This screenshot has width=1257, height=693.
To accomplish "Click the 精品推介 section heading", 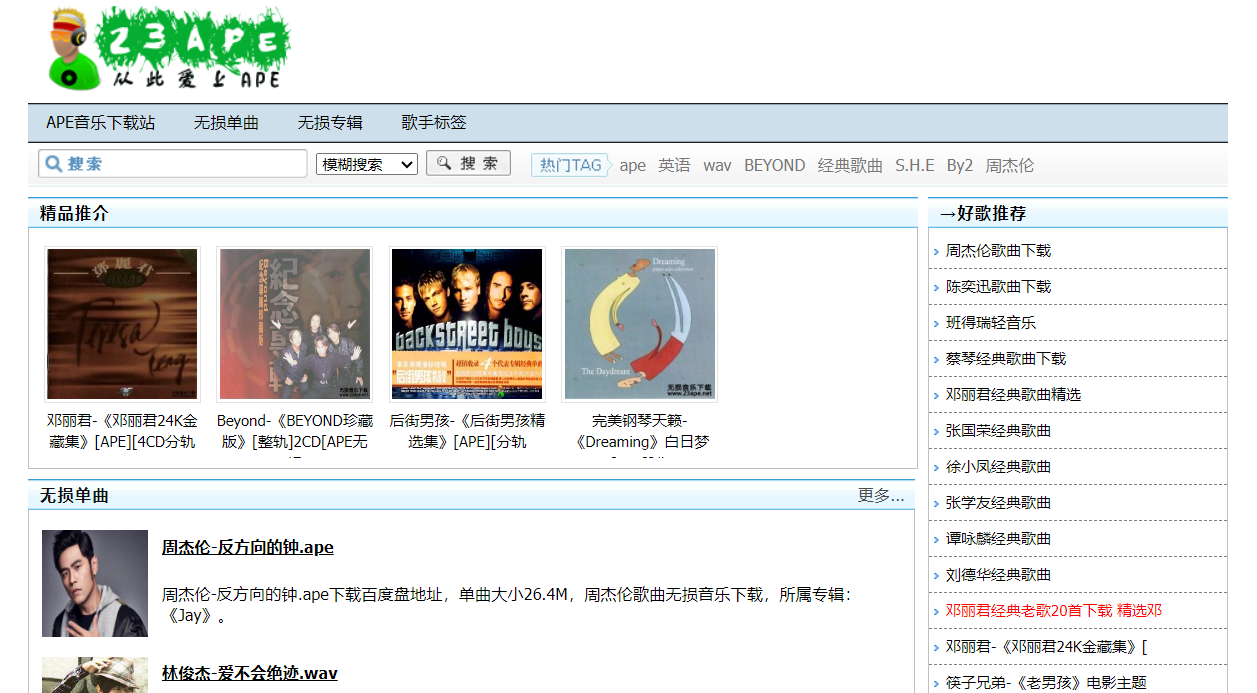I will click(74, 213).
